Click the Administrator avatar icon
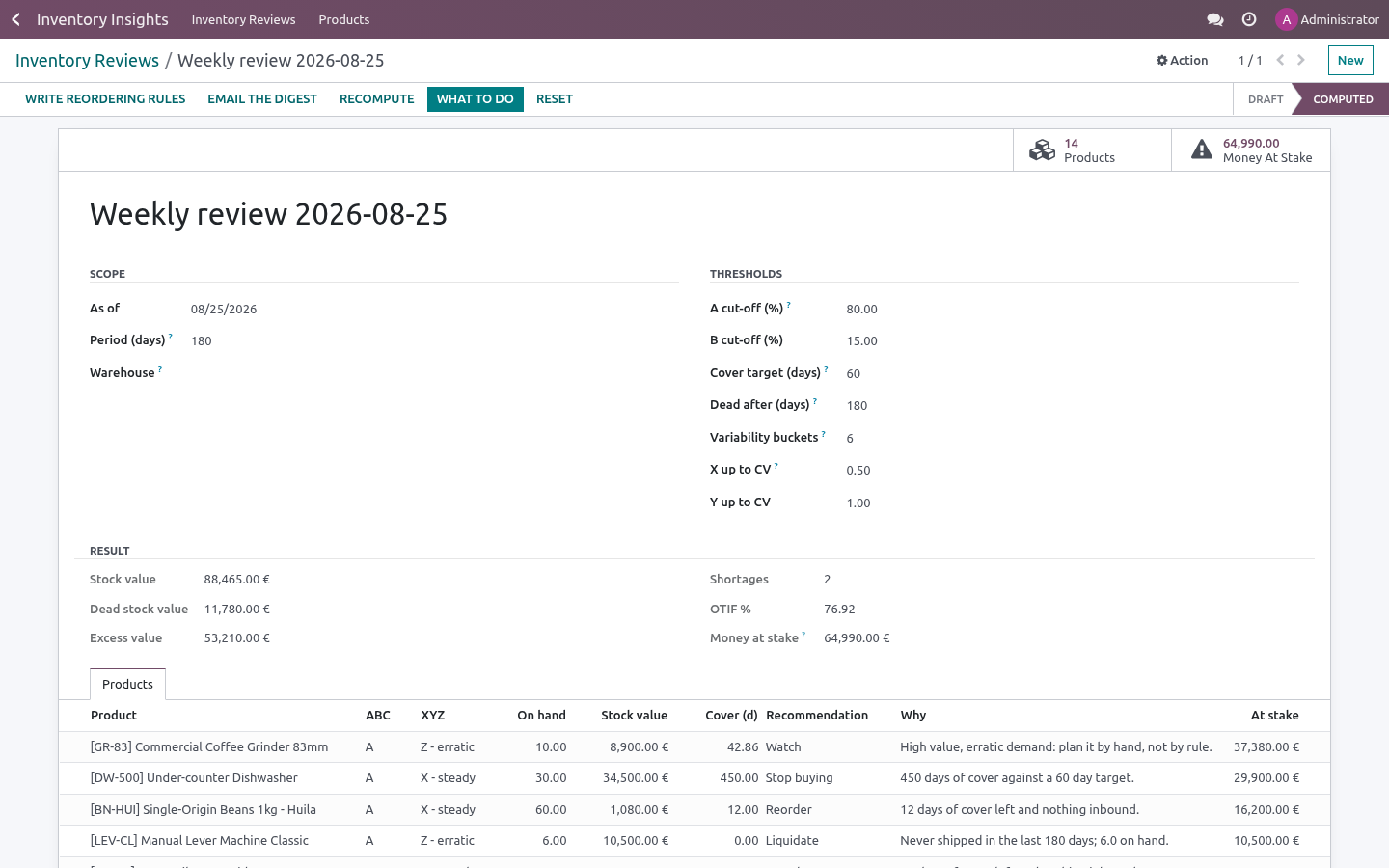The image size is (1389, 868). [x=1286, y=19]
